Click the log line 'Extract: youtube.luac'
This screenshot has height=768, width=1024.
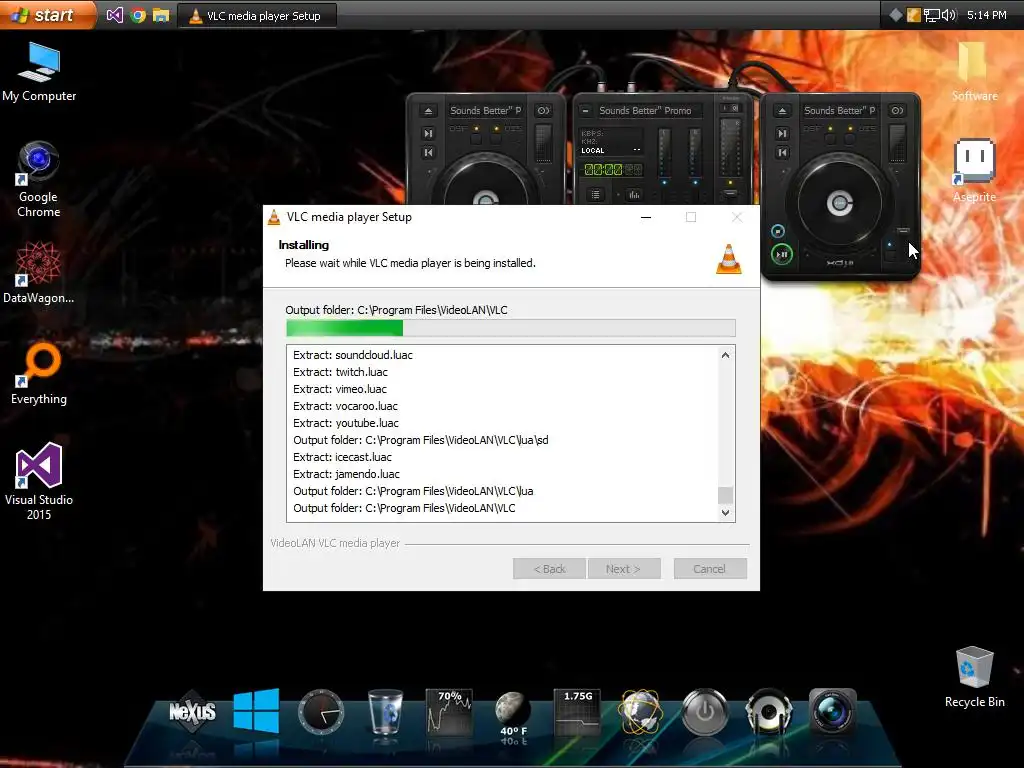[345, 423]
